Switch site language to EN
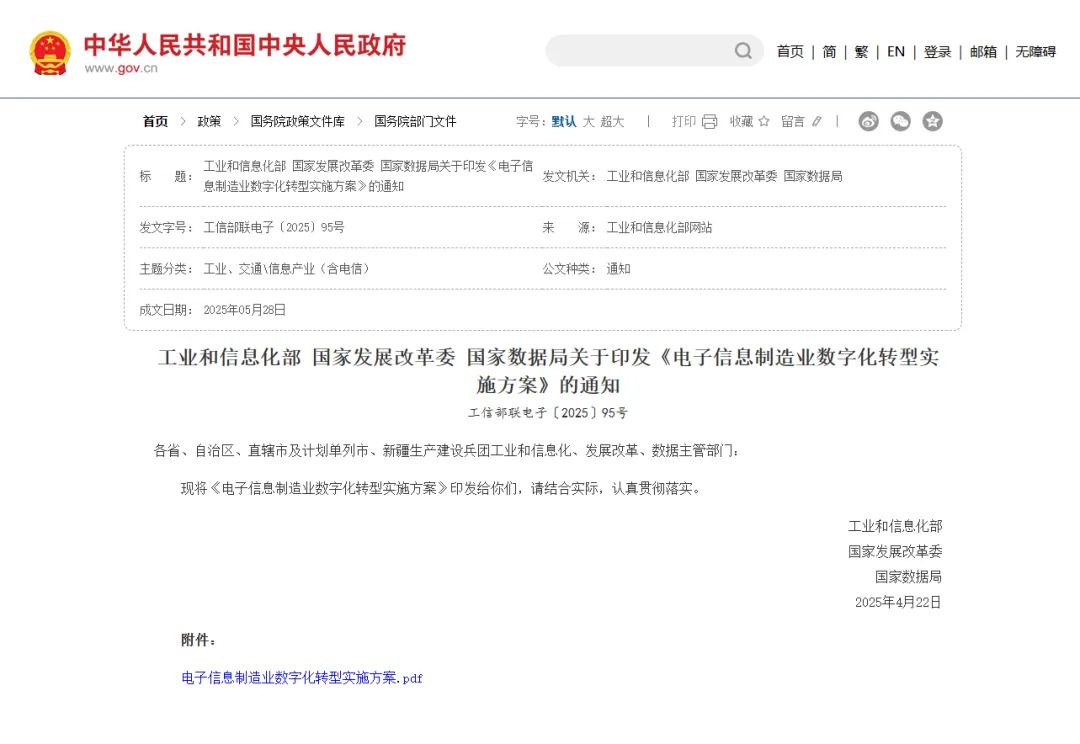Image resolution: width=1080 pixels, height=744 pixels. (x=895, y=51)
